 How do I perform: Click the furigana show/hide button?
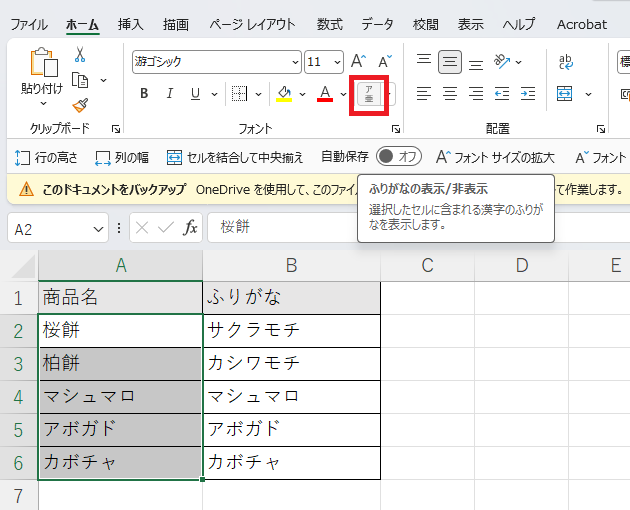tap(369, 94)
